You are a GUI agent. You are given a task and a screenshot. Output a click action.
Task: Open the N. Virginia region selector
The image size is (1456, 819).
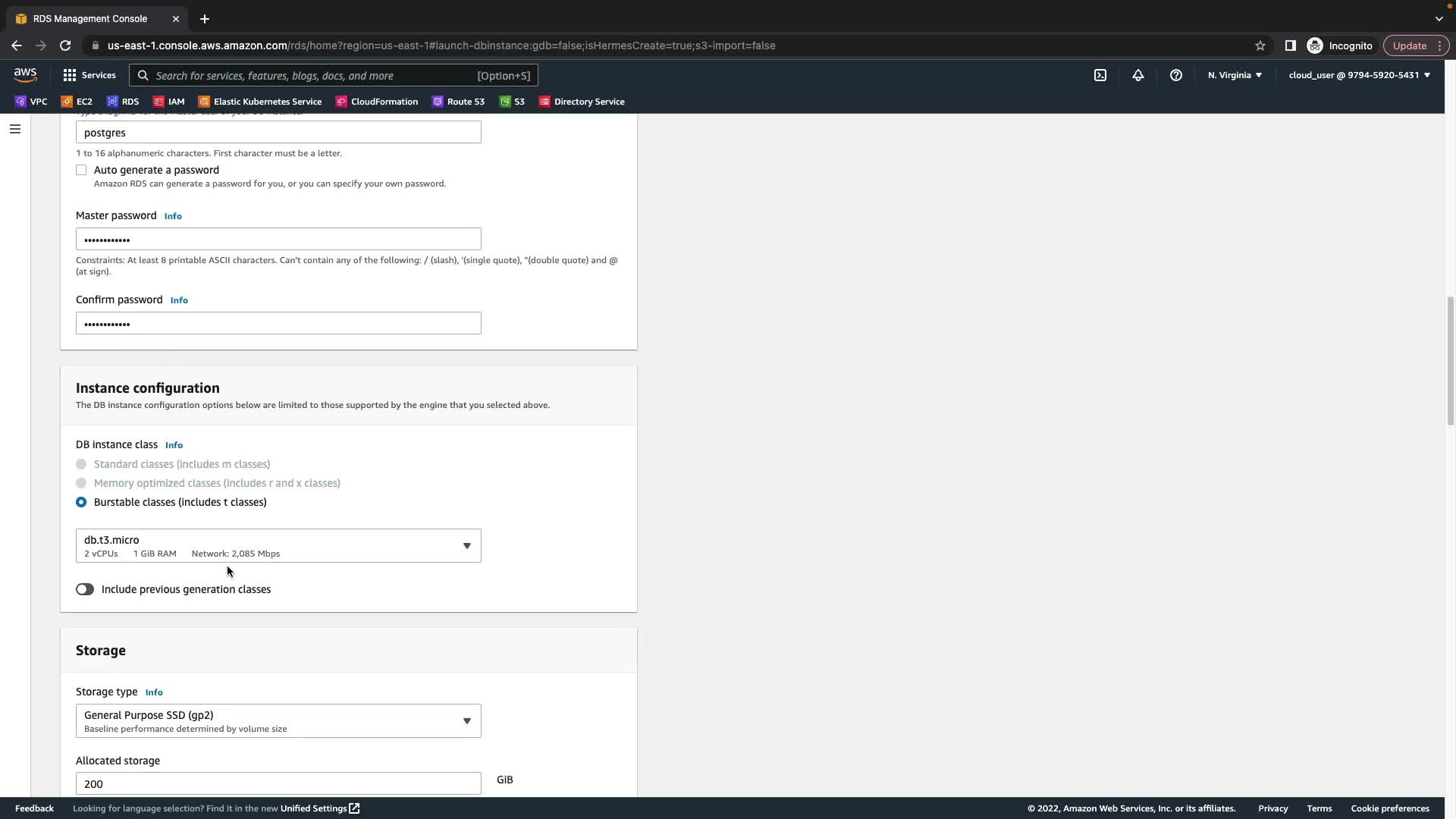1235,75
